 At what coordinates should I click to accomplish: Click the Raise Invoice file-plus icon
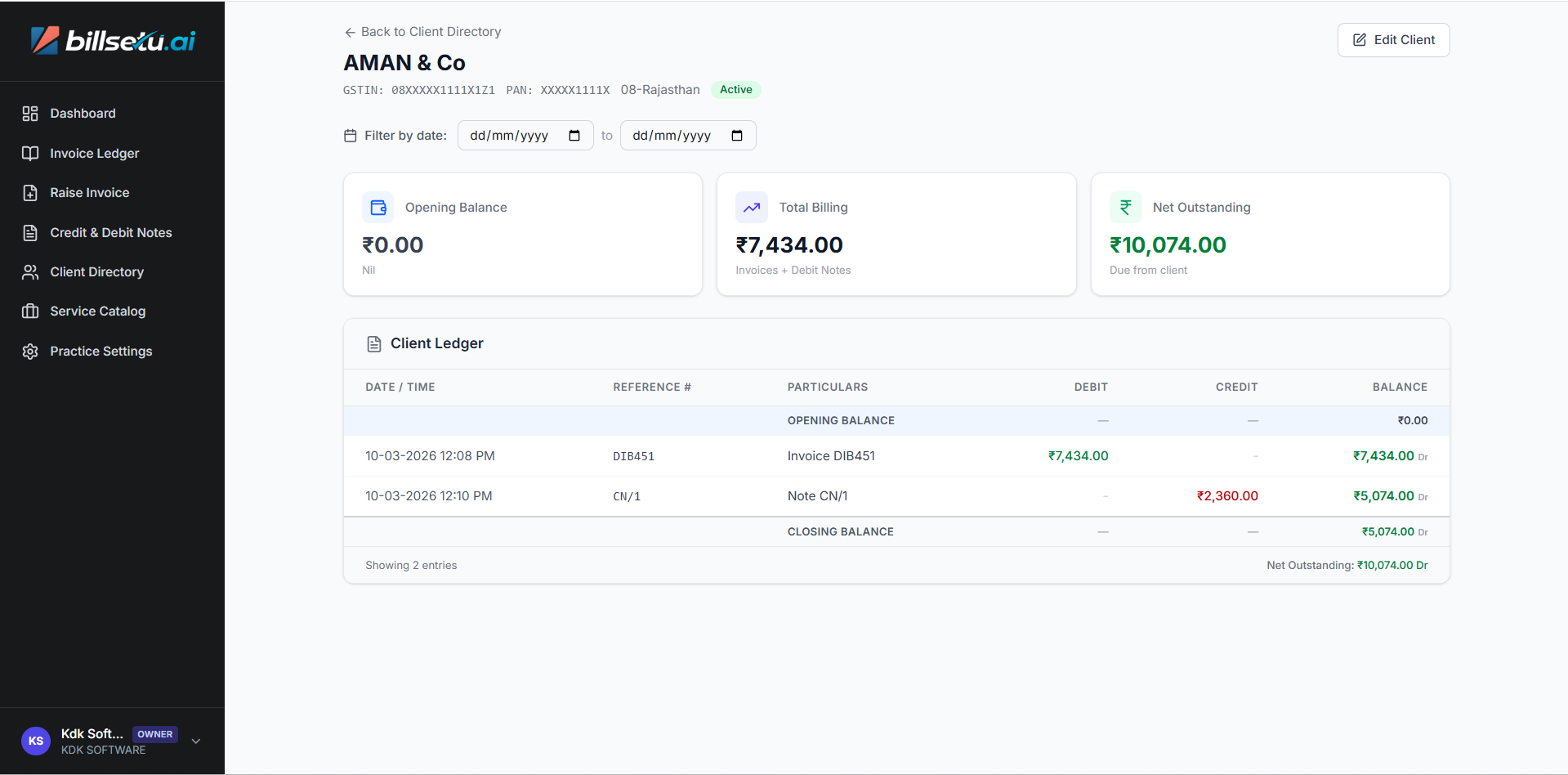[30, 193]
